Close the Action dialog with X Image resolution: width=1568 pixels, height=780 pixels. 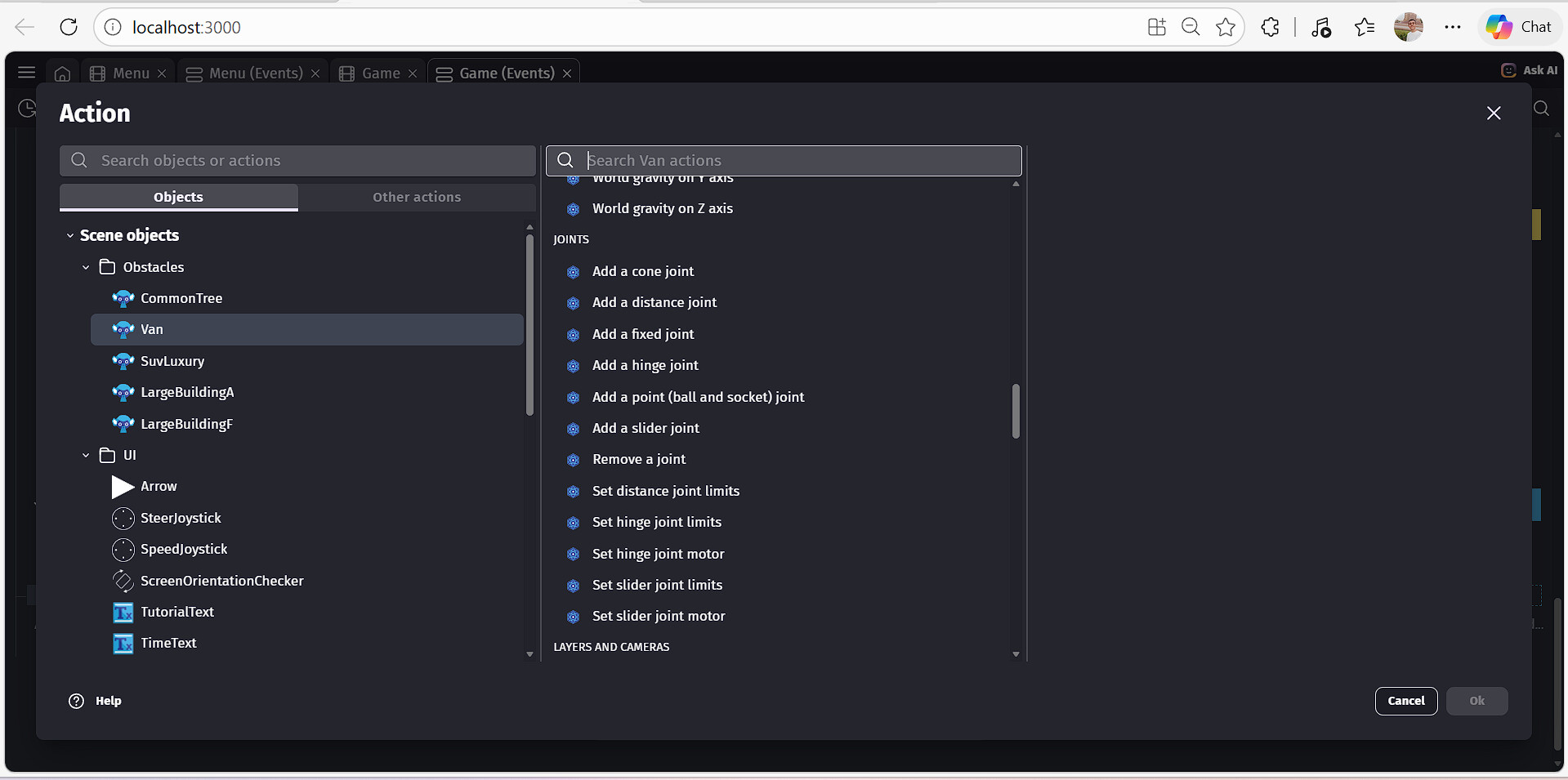click(1493, 114)
